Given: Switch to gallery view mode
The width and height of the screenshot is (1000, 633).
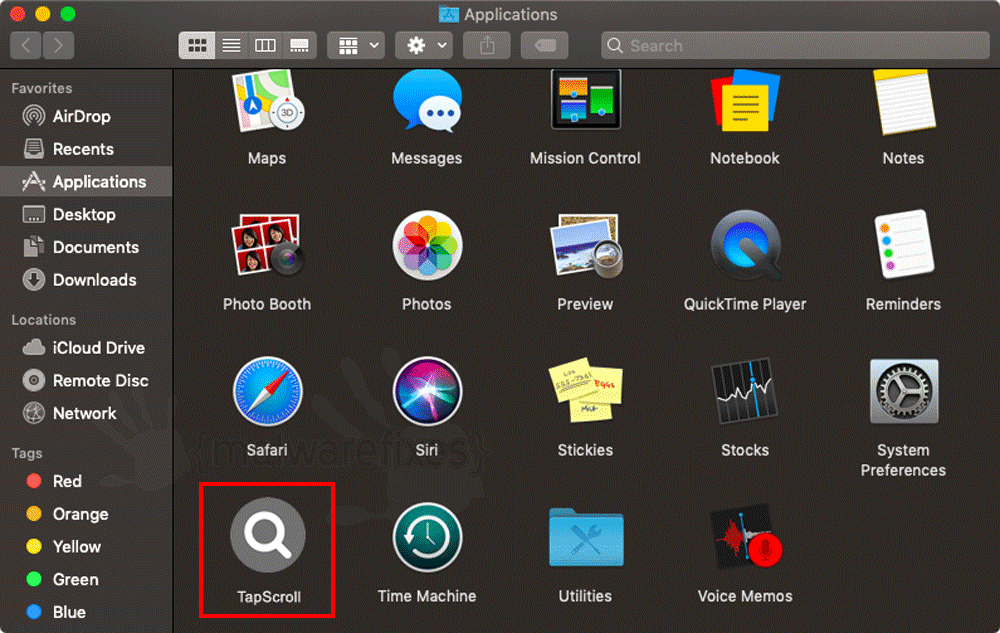Looking at the screenshot, I should [300, 45].
